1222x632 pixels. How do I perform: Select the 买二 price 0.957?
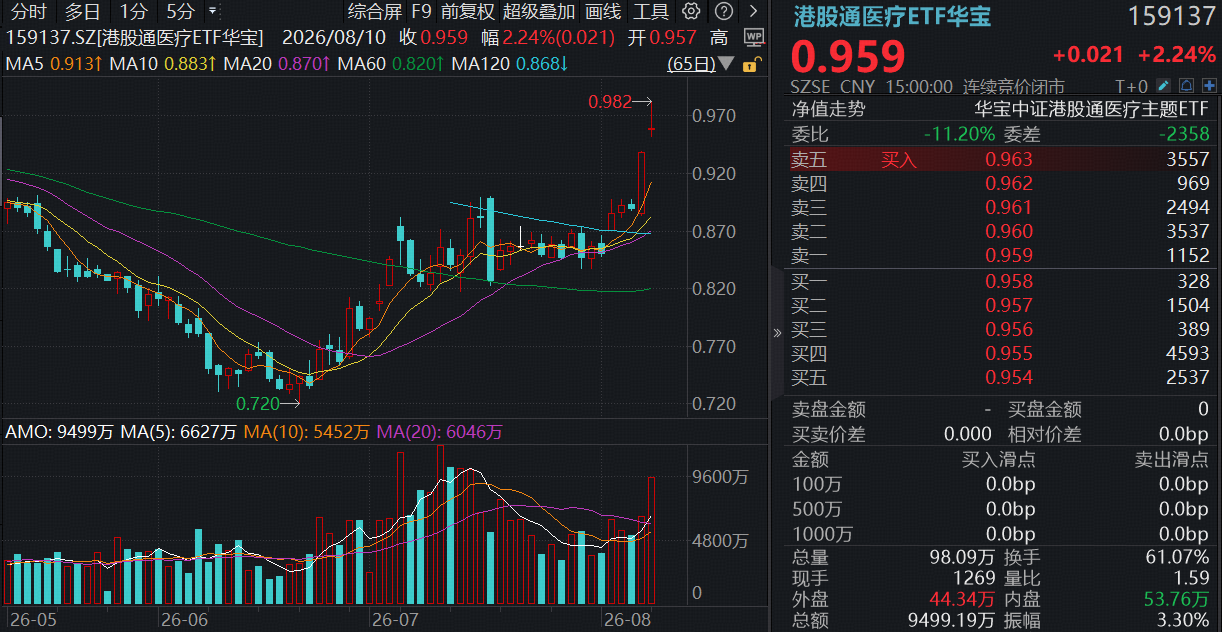tap(1009, 305)
